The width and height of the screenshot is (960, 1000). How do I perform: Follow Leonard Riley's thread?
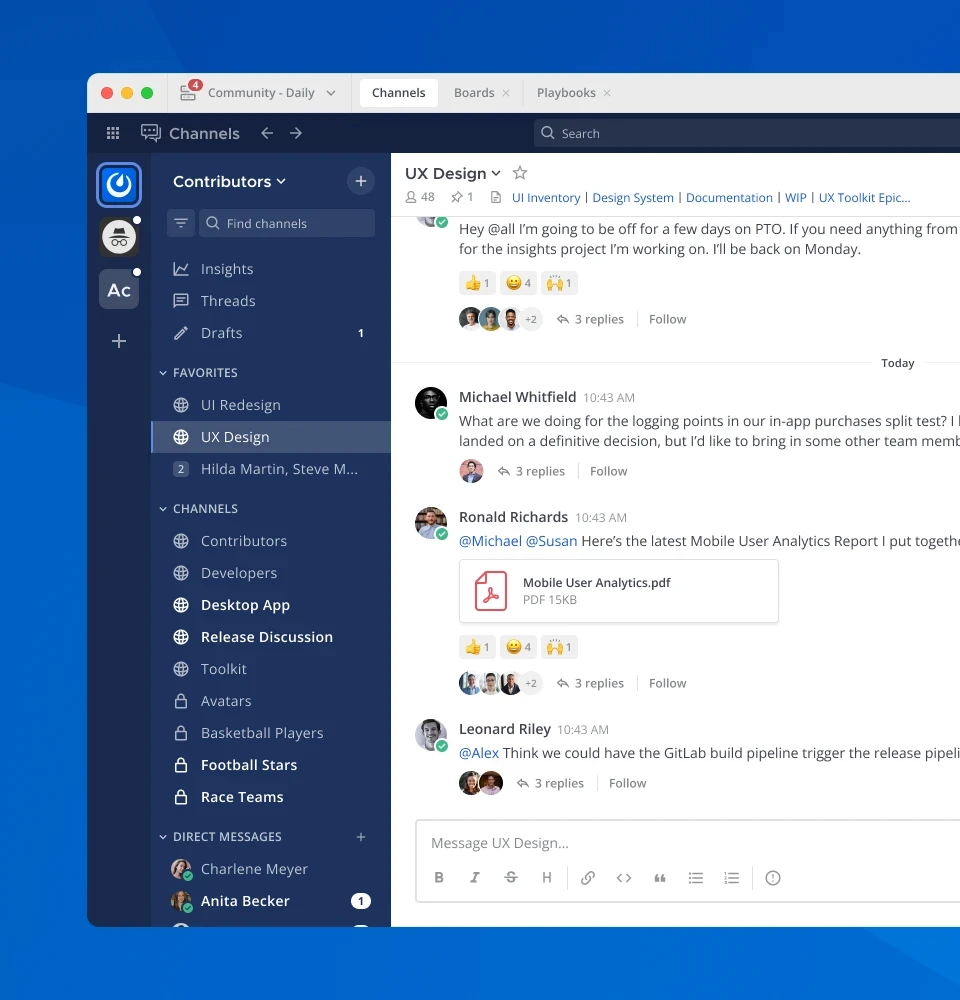point(628,783)
